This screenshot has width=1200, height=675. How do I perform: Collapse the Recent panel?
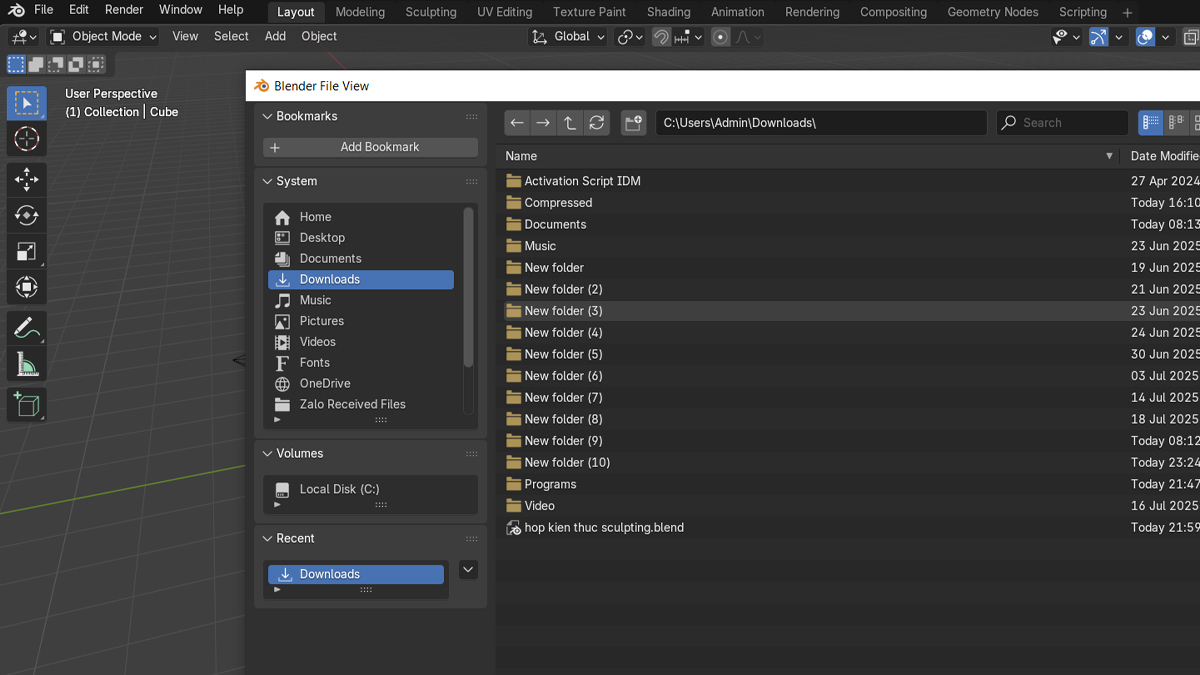[267, 539]
